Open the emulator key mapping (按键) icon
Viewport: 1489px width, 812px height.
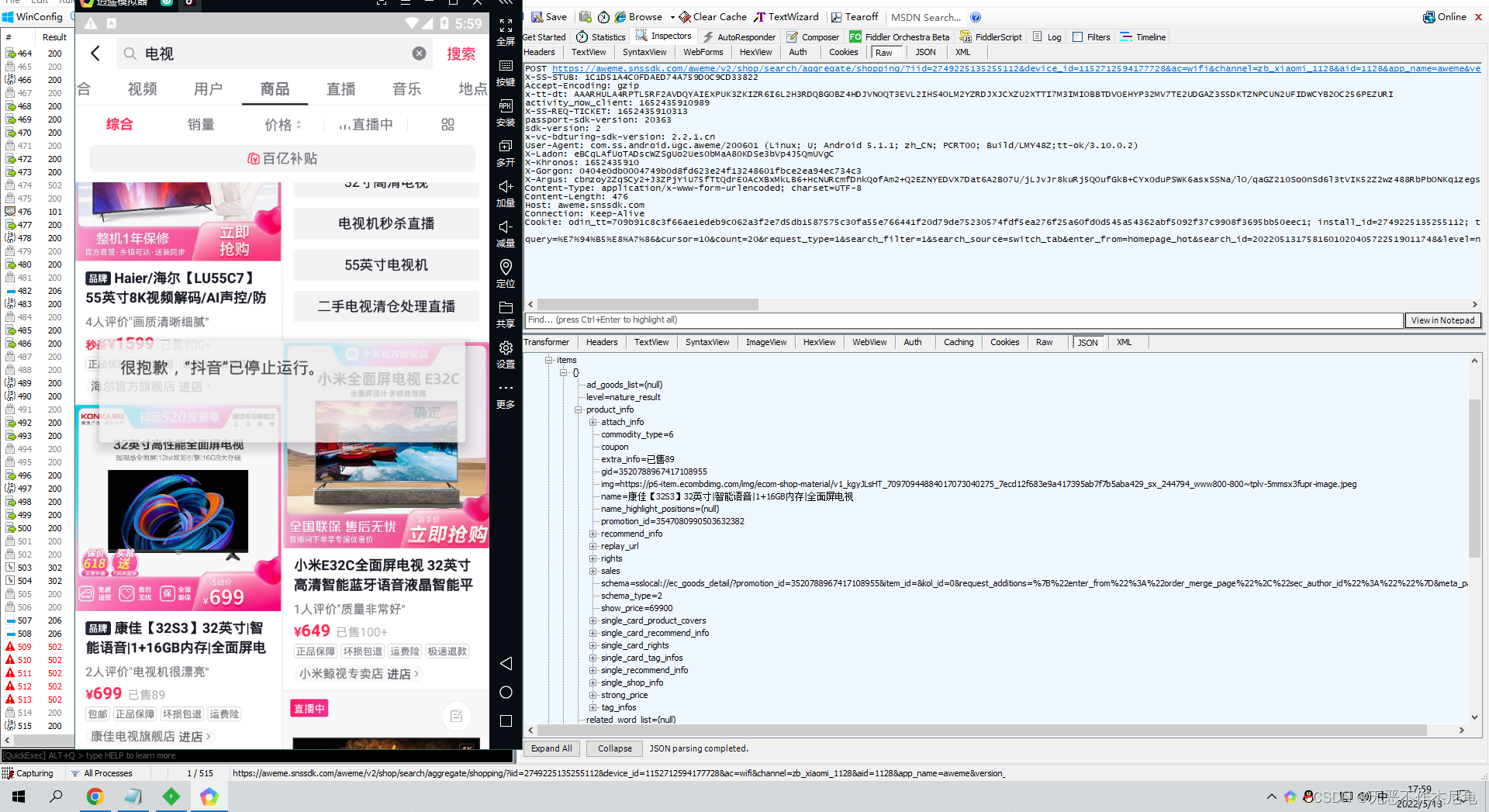(x=506, y=66)
